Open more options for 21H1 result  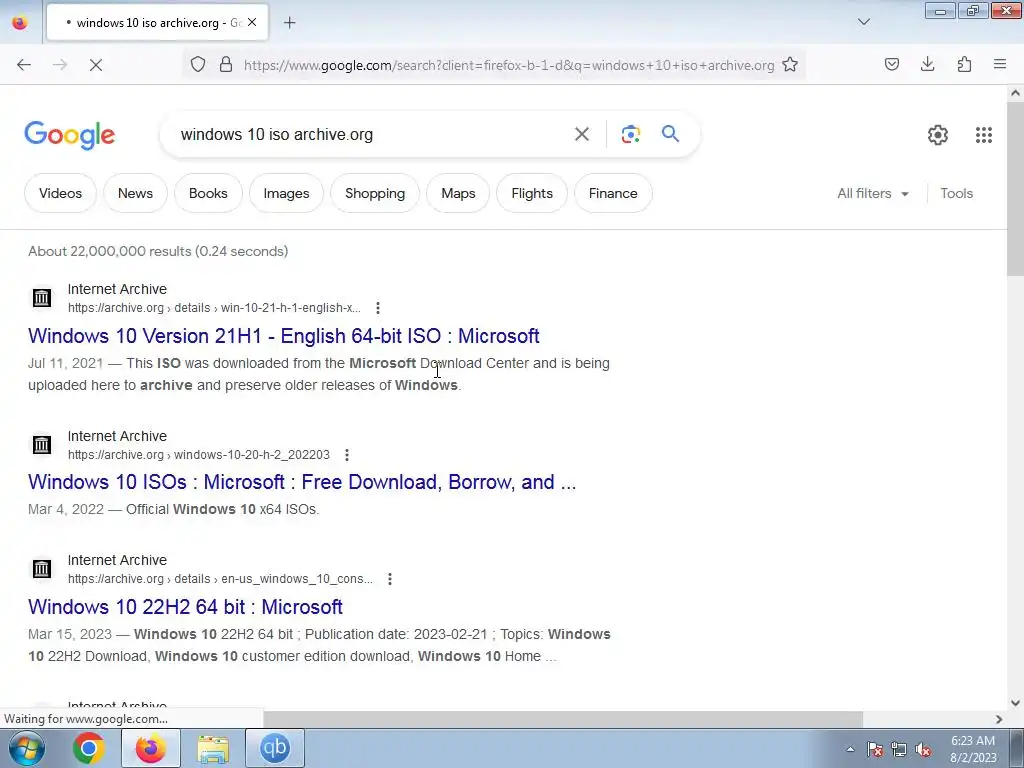click(x=377, y=308)
